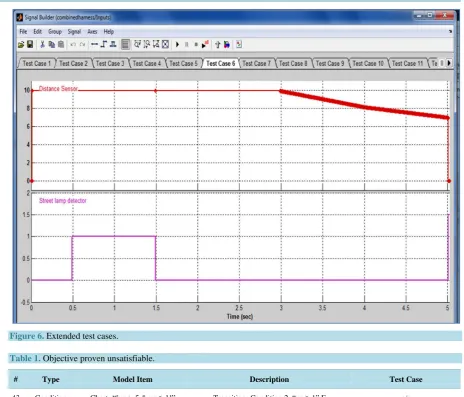This screenshot has height=397, width=464.
Task: Click the thick red Distance Sensor curve segment
Action: (x=364, y=106)
